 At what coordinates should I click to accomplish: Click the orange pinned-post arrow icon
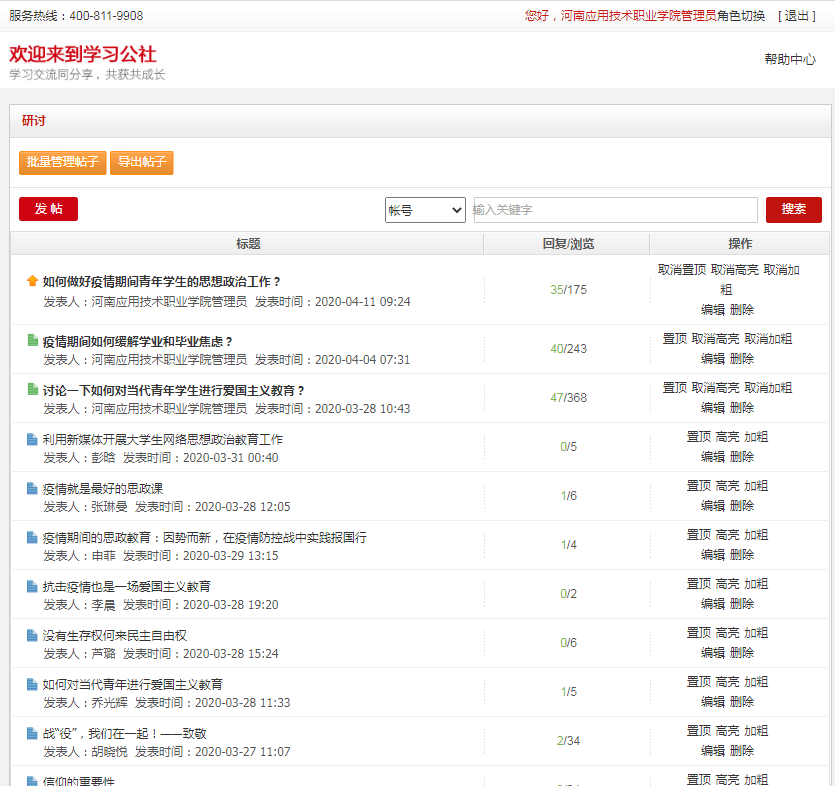tap(32, 281)
